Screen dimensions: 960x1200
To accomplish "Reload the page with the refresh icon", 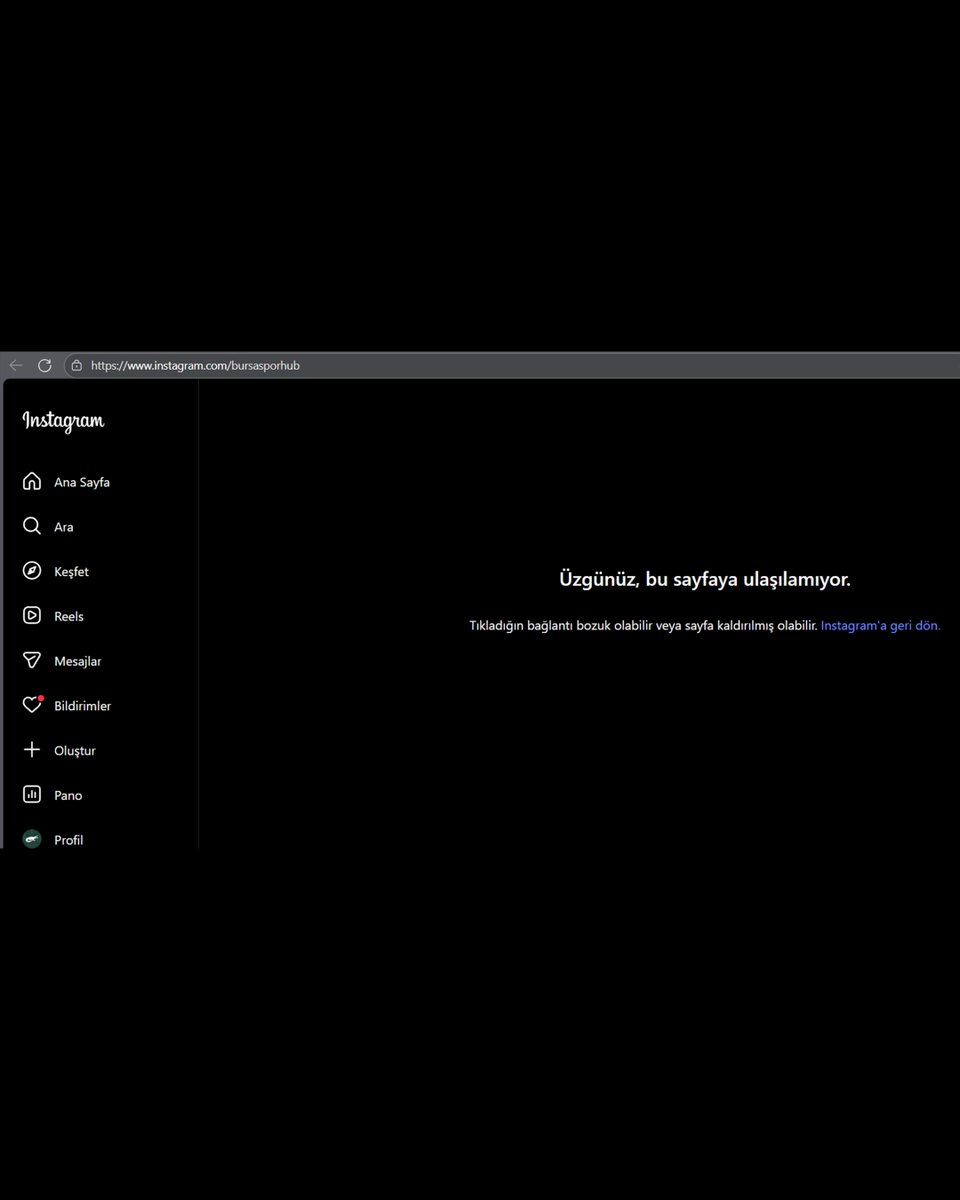I will (44, 365).
